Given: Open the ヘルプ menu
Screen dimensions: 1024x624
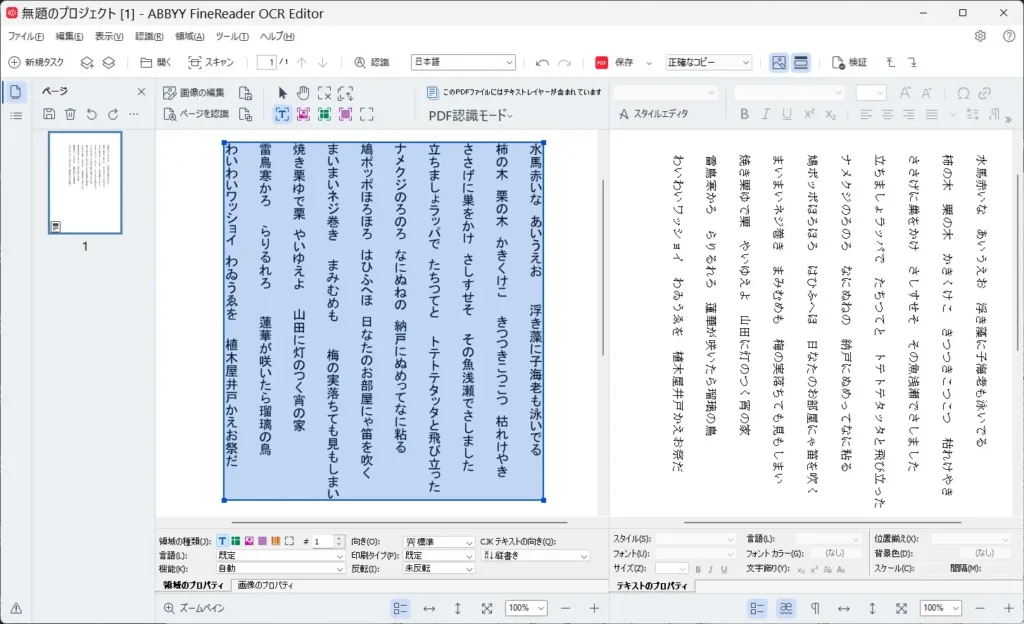Looking at the screenshot, I should 277,37.
